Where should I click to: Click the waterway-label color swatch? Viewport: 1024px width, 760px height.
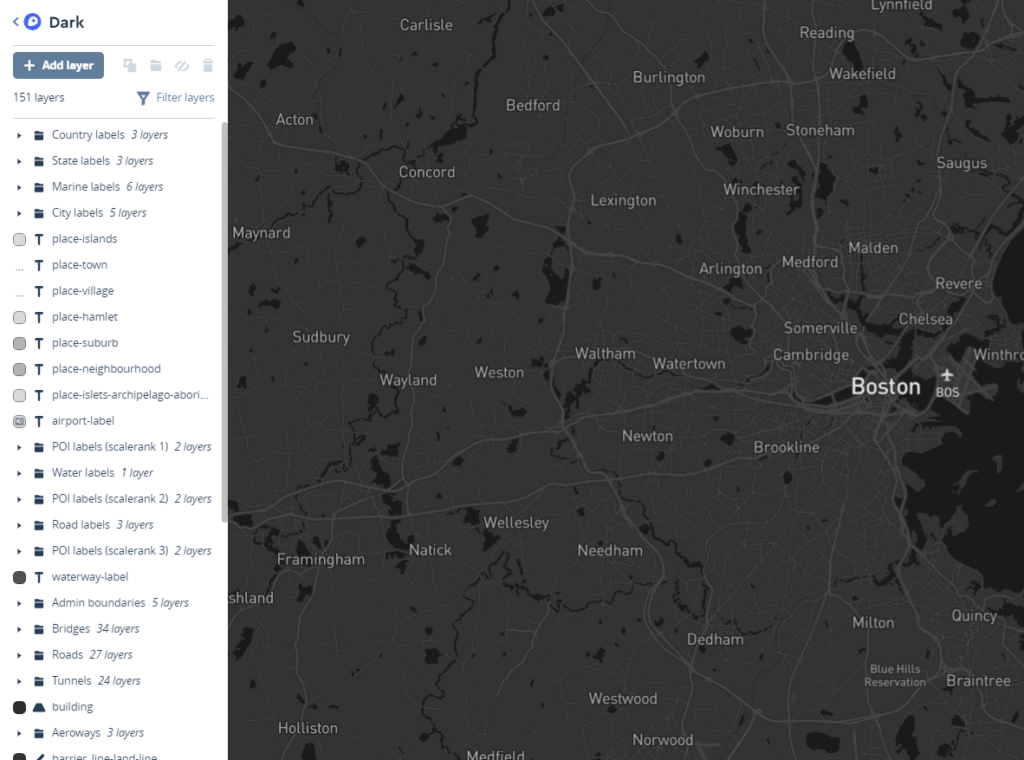[19, 577]
